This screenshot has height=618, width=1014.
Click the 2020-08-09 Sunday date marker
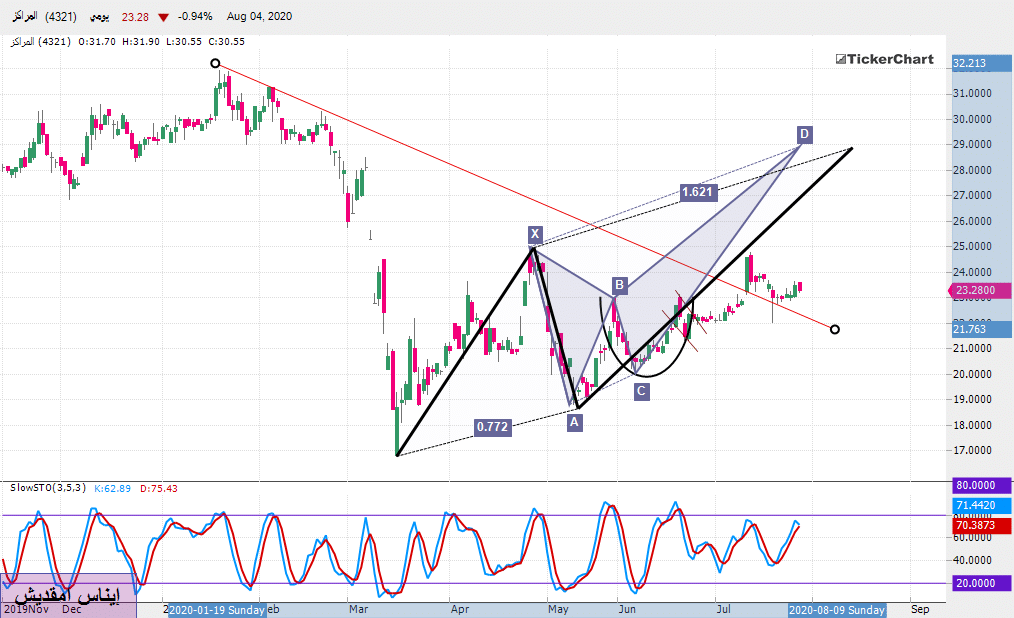click(837, 609)
